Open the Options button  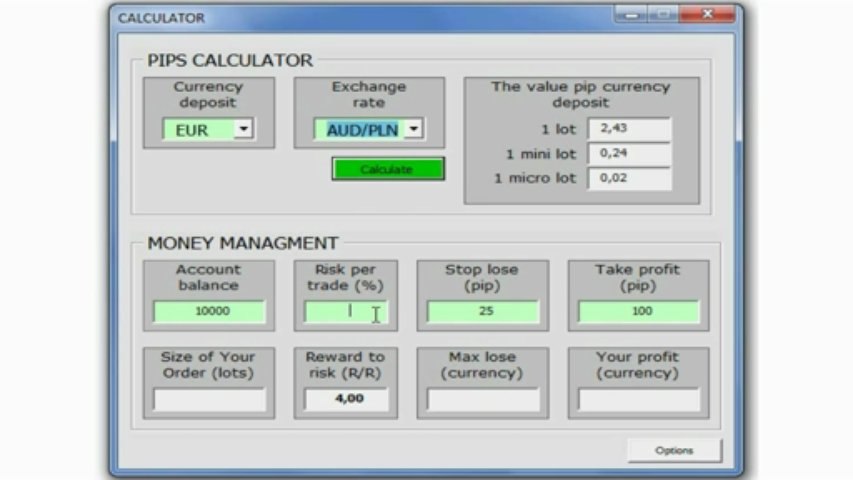[x=675, y=451]
